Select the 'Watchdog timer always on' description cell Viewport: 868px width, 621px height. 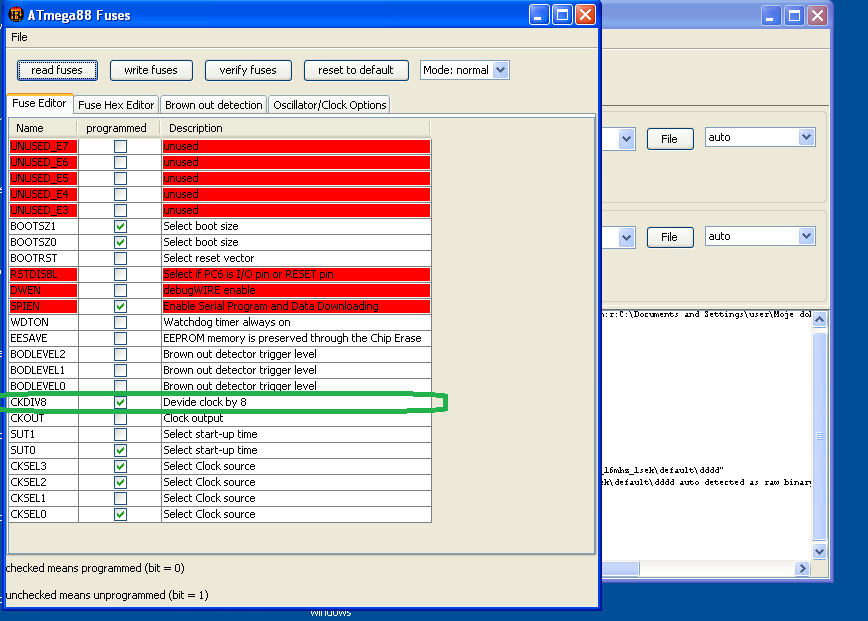[296, 323]
